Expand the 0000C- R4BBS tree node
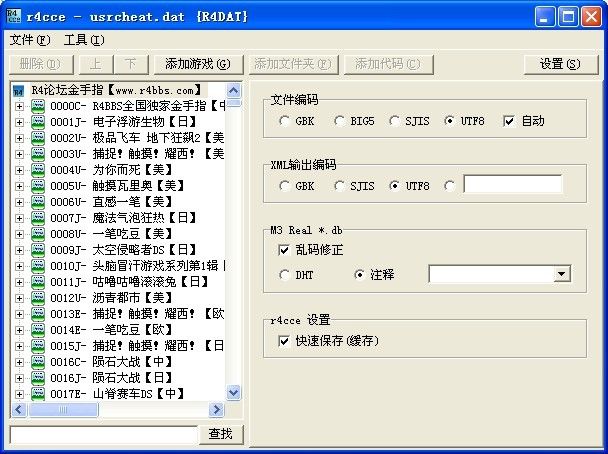Image resolution: width=608 pixels, height=454 pixels. click(x=19, y=106)
